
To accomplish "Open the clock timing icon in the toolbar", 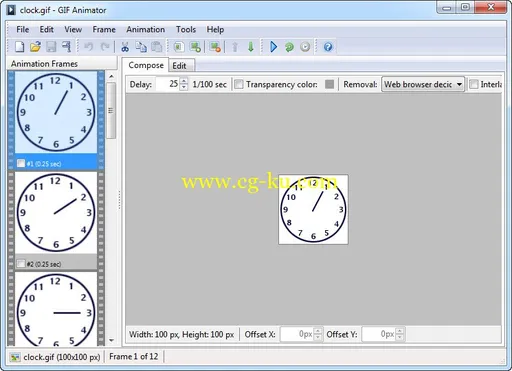I will click(305, 47).
